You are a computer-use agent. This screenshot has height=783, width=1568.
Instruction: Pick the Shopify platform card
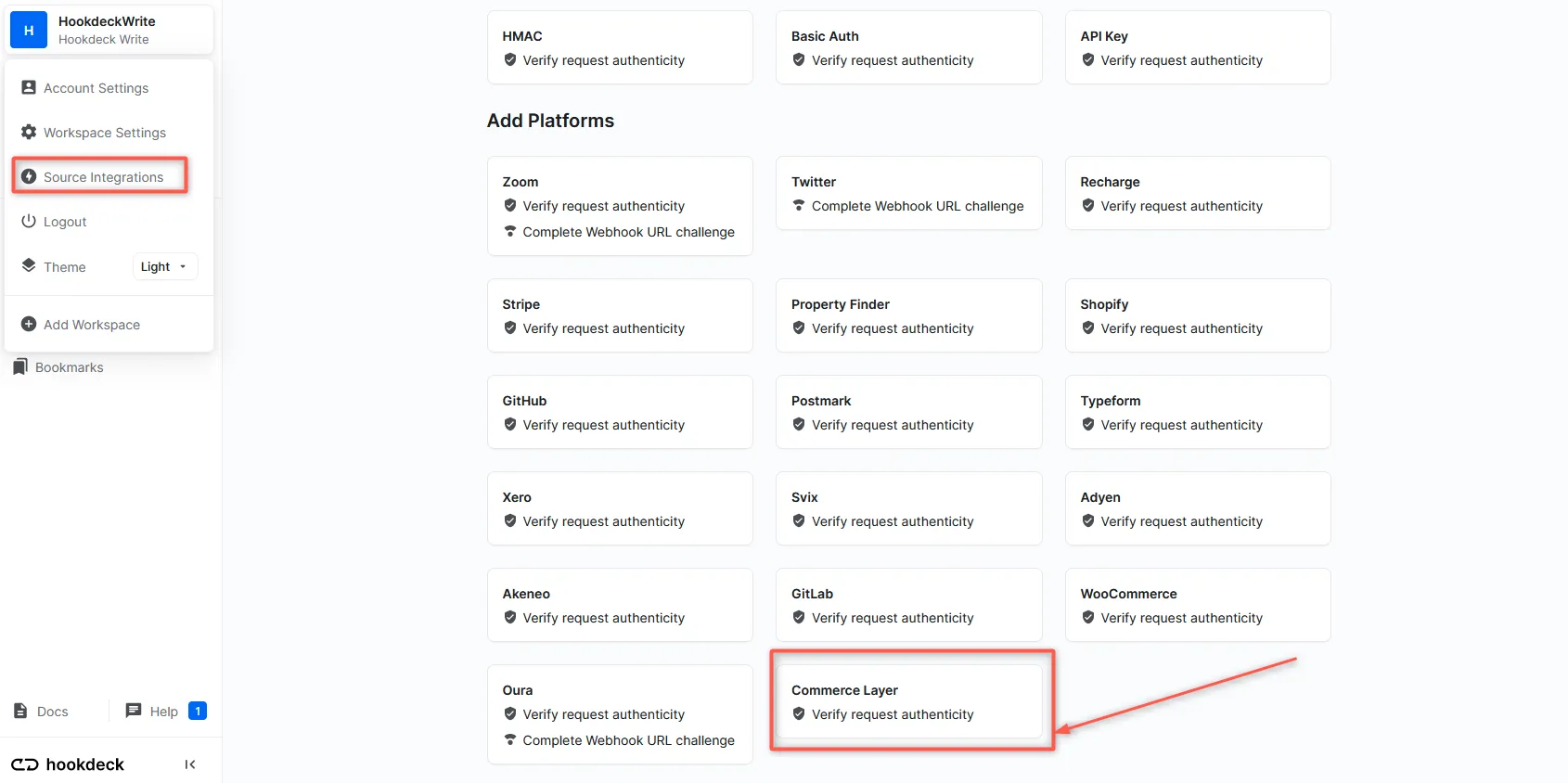coord(1198,315)
